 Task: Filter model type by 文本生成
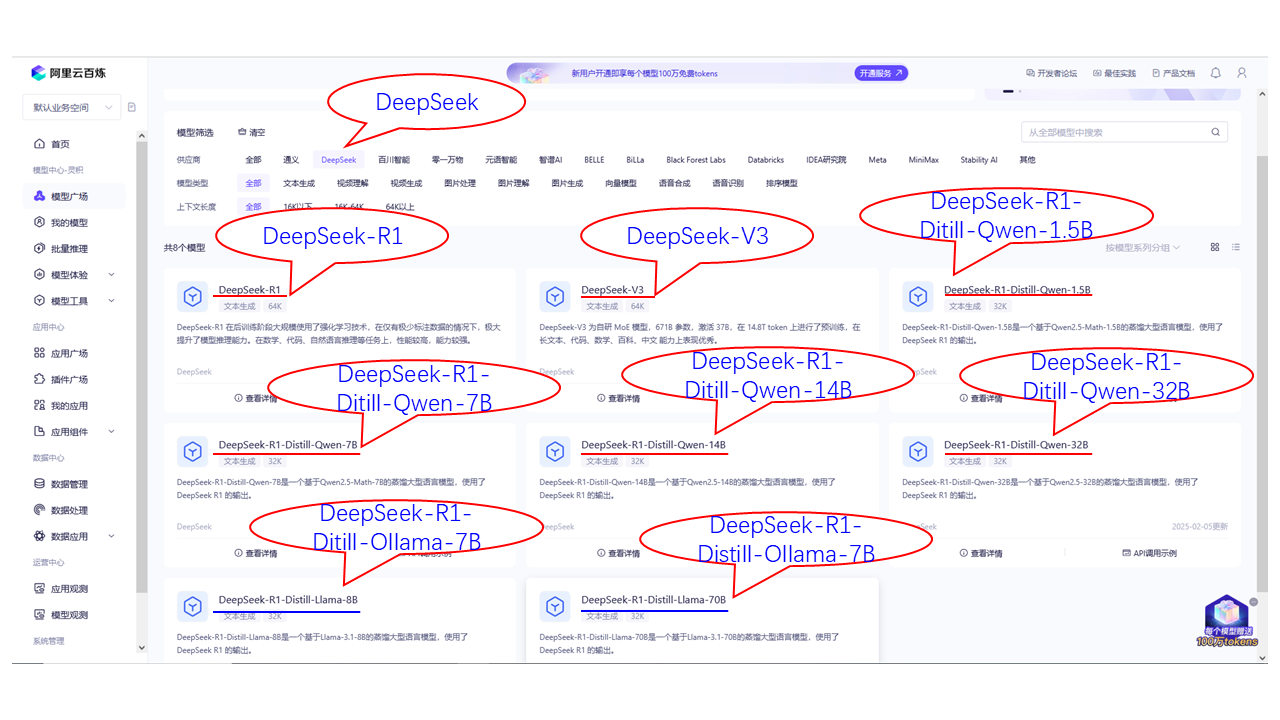pyautogui.click(x=299, y=184)
